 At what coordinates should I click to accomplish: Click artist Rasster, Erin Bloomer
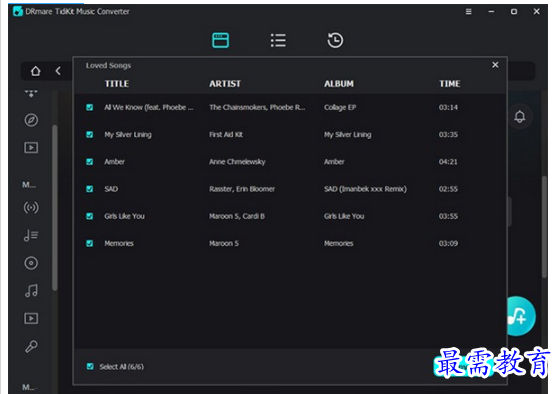click(x=242, y=189)
